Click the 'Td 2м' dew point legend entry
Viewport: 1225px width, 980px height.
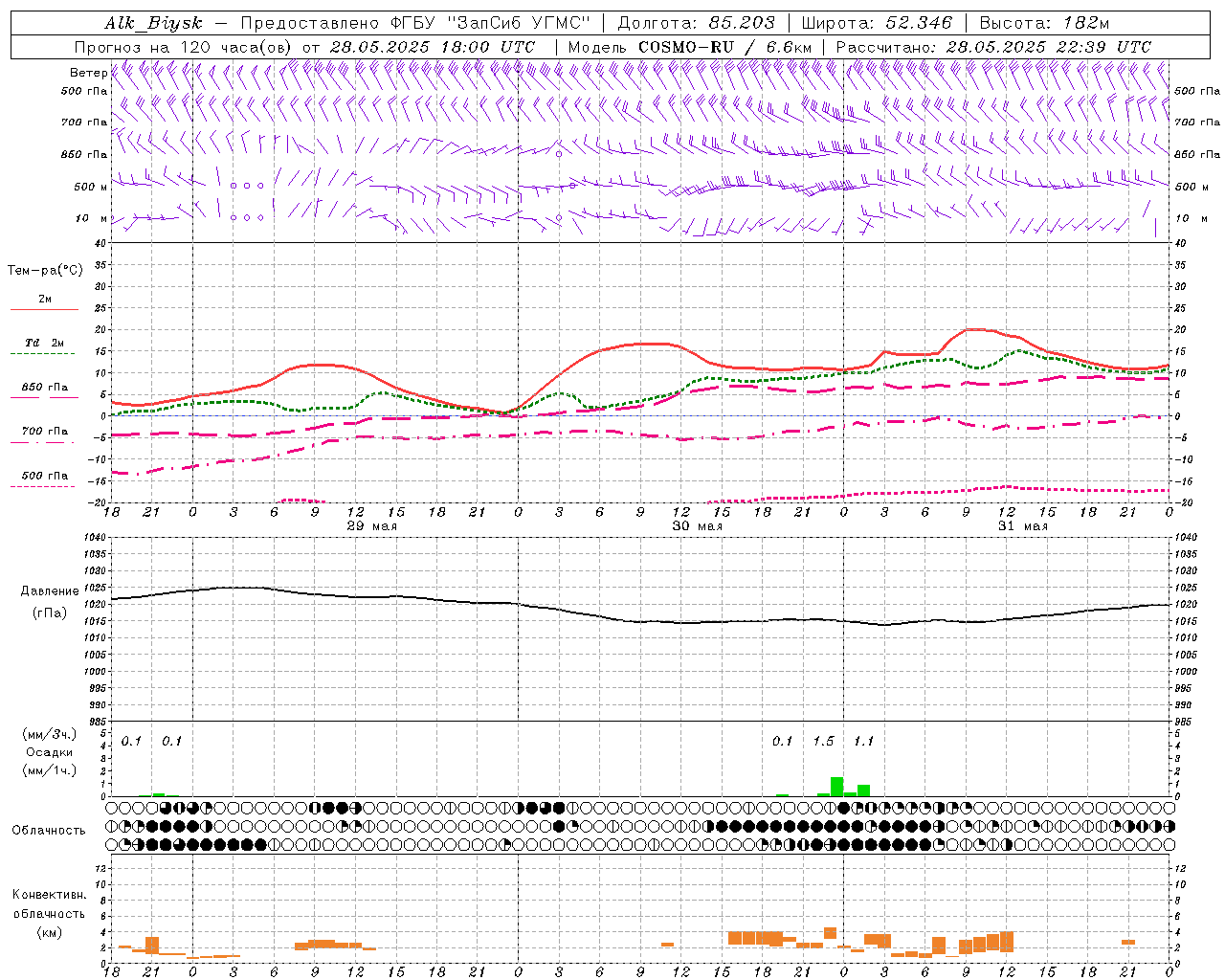pyautogui.click(x=45, y=343)
